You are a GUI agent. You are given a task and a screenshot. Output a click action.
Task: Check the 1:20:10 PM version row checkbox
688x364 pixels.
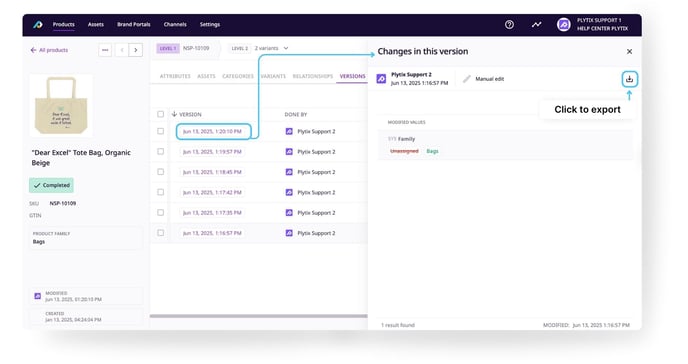tap(161, 131)
